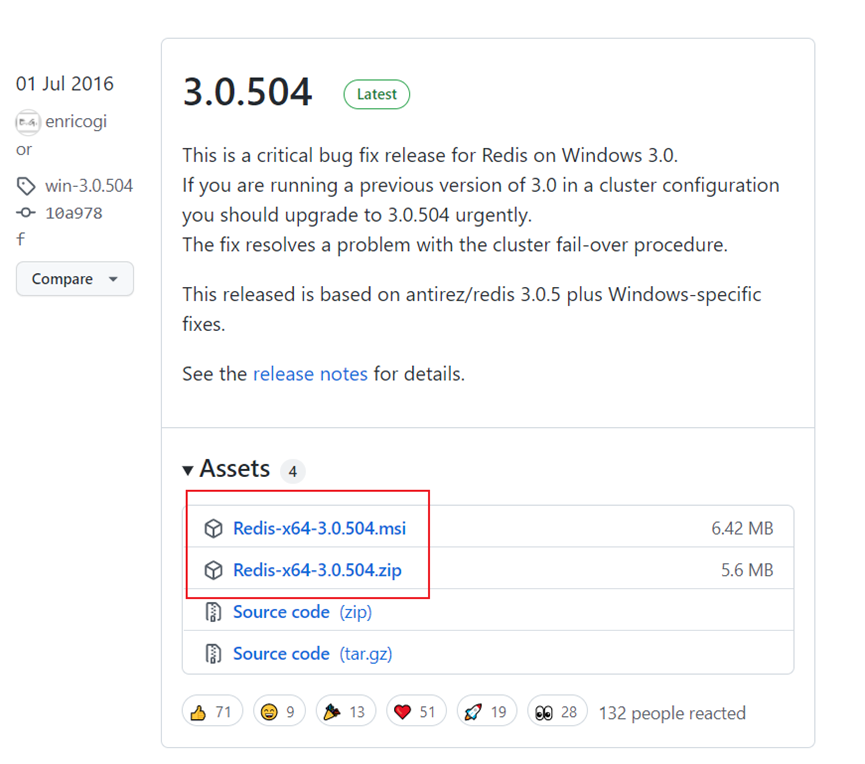Click the commit icon beside 10a978
Image resolution: width=865 pixels, height=764 pixels.
click(26, 212)
